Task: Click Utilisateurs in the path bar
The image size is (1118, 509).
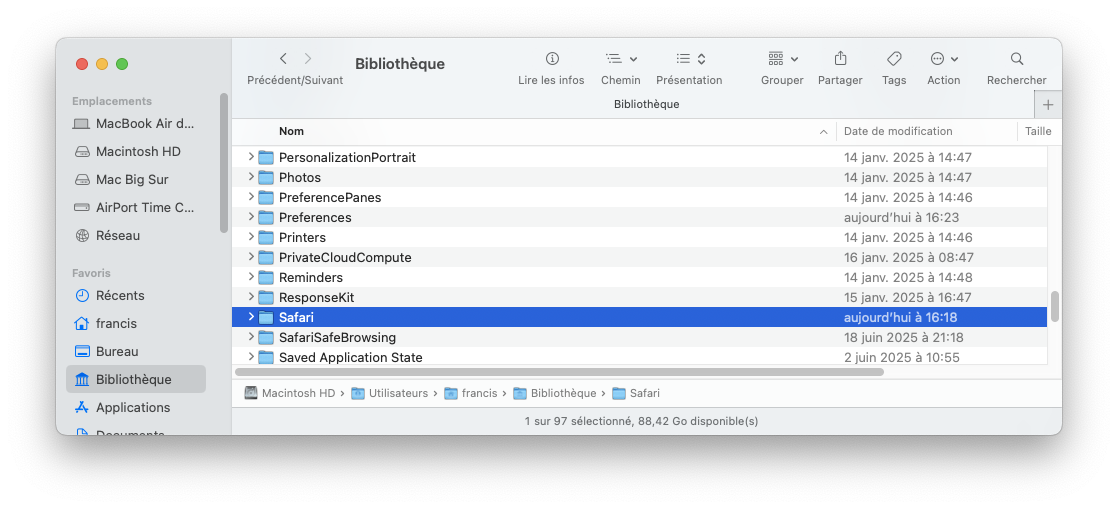Action: pyautogui.click(x=397, y=394)
